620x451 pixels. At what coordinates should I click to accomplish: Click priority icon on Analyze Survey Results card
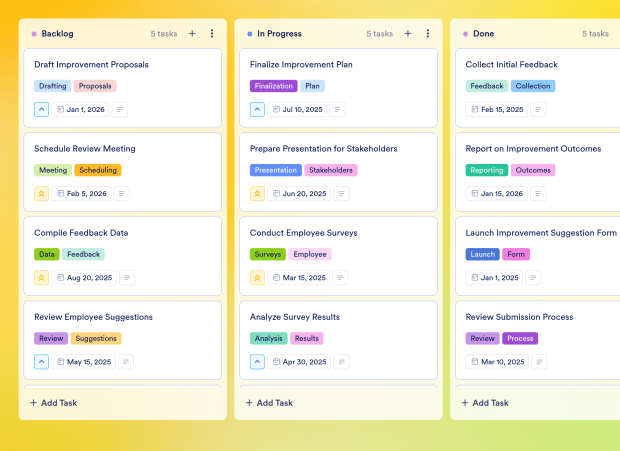coord(257,361)
